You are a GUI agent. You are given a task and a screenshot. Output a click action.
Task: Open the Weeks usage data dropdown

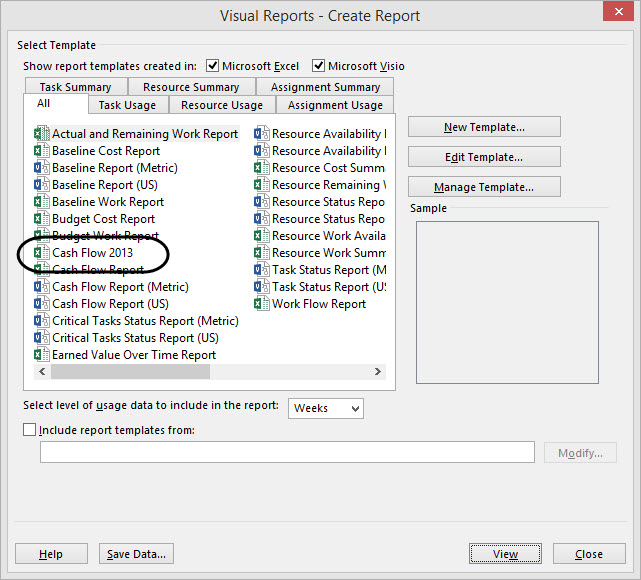[x=326, y=408]
